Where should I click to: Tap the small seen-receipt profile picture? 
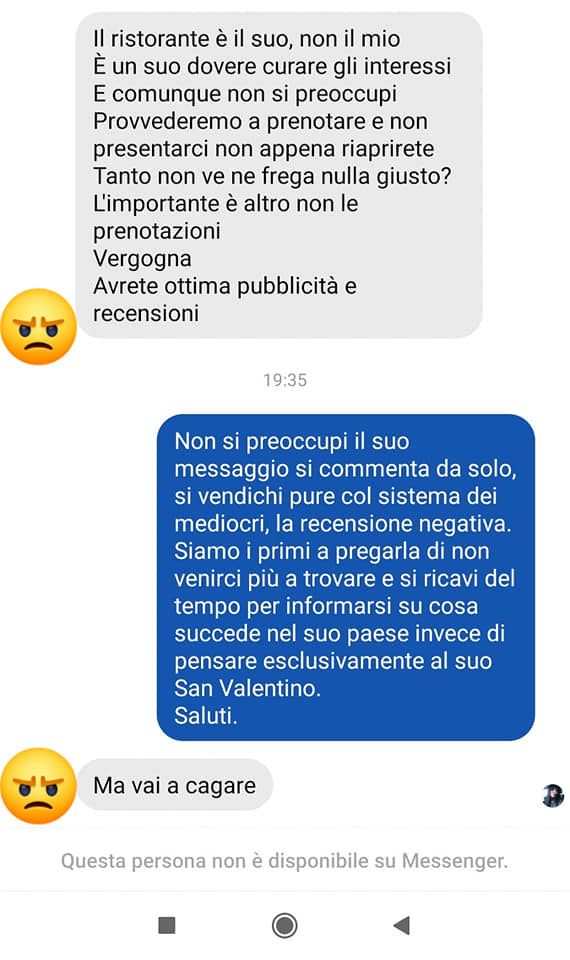coord(553,796)
